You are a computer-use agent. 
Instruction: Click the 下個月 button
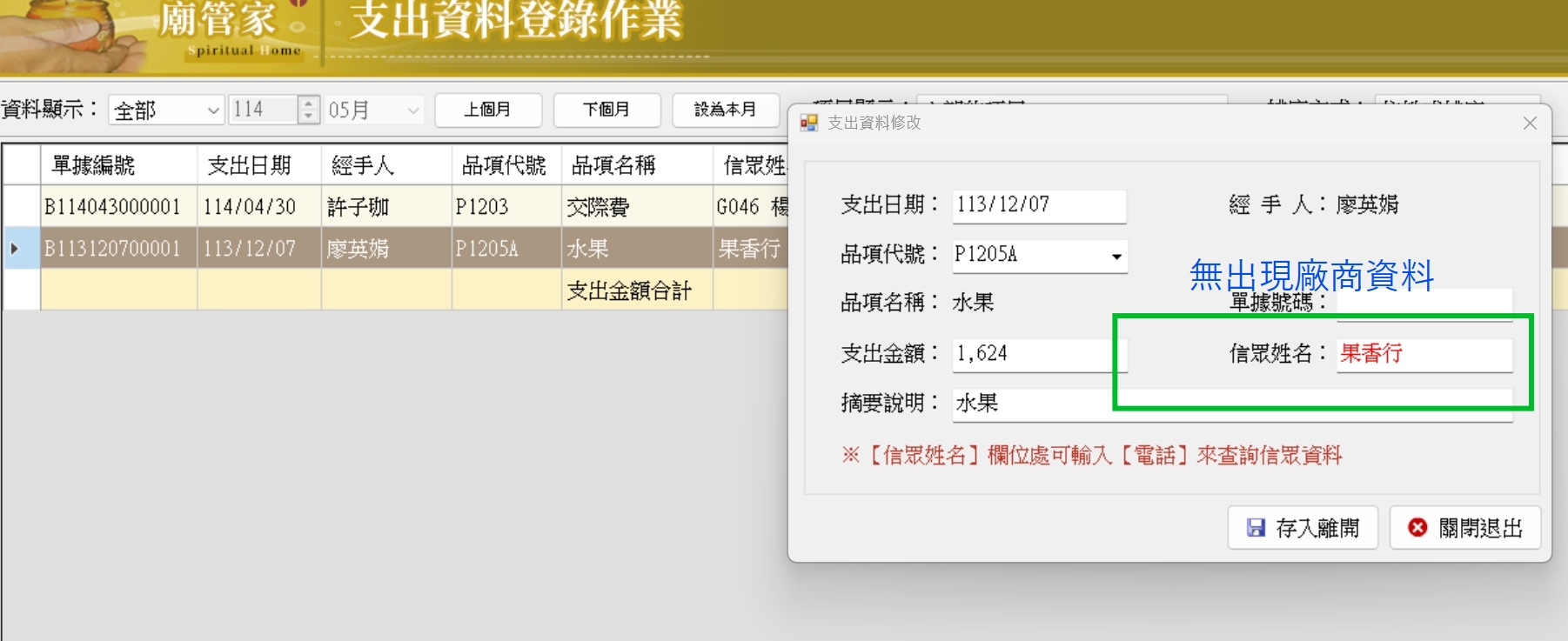[x=606, y=110]
